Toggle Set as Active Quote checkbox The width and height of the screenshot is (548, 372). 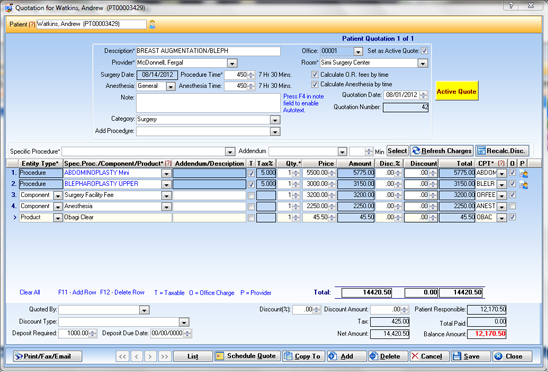tap(424, 51)
